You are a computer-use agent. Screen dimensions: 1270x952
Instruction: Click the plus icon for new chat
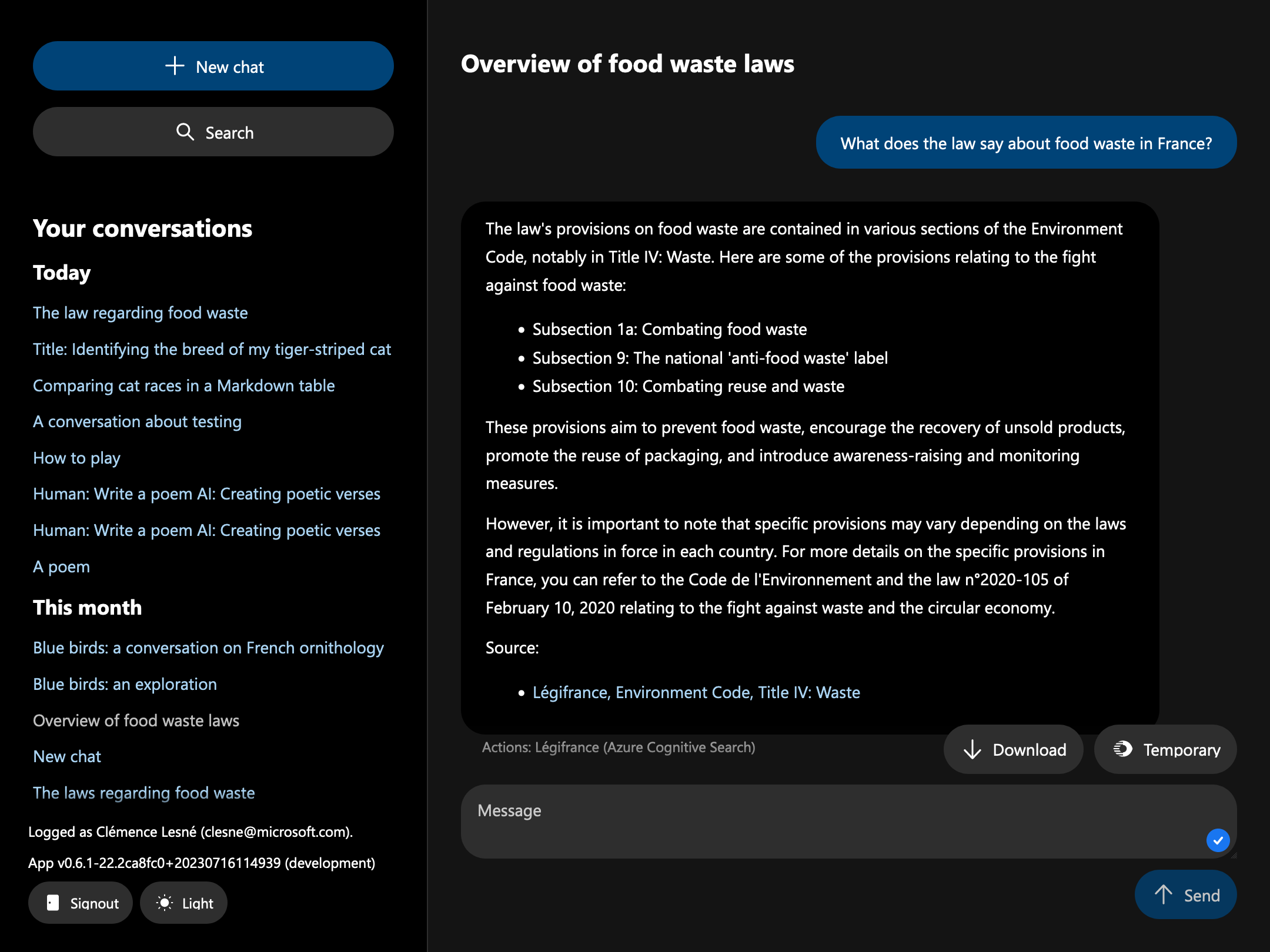(175, 66)
